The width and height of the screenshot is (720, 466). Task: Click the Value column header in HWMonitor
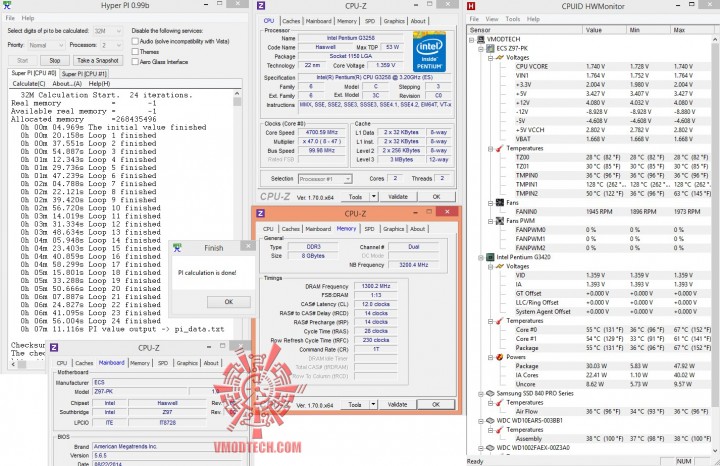605,30
